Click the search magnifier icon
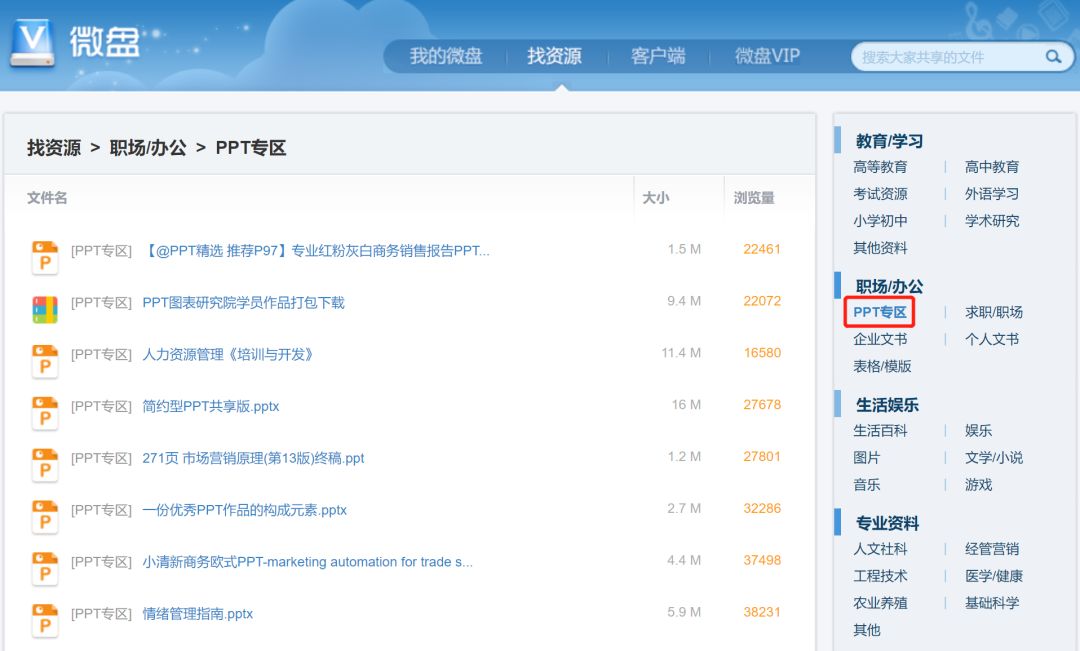1080x651 pixels. (1053, 57)
